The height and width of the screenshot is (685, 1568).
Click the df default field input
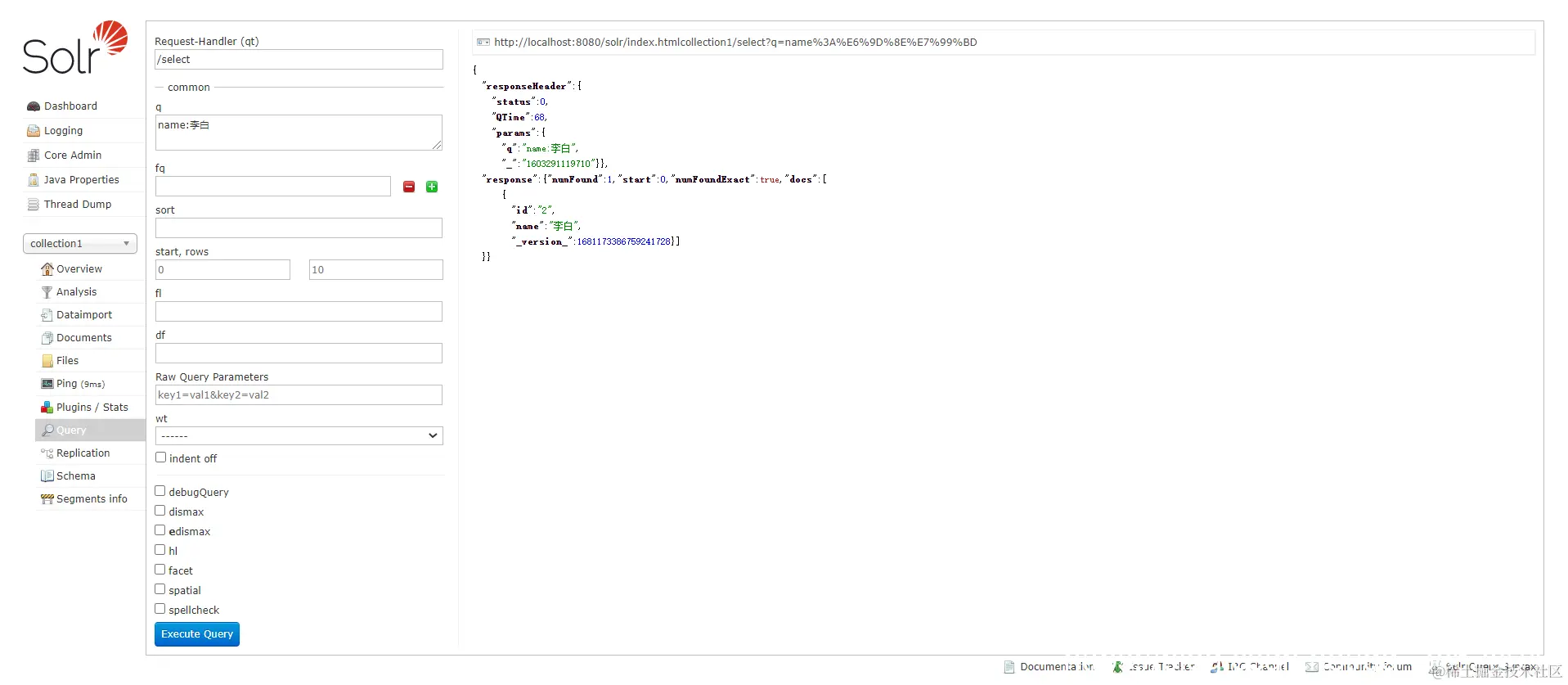tap(299, 354)
